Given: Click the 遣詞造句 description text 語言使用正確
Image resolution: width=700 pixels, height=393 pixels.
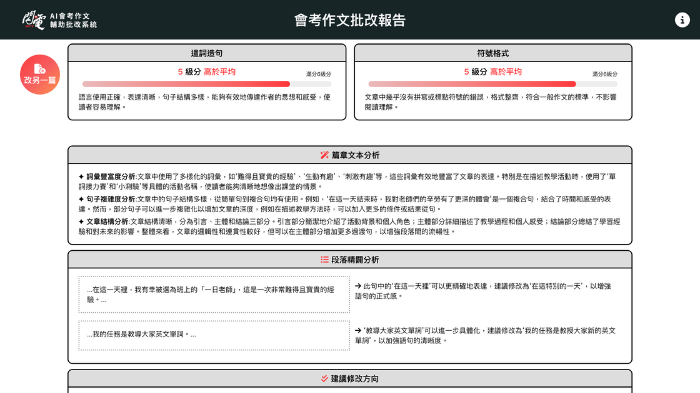Looking at the screenshot, I should pos(205,102).
